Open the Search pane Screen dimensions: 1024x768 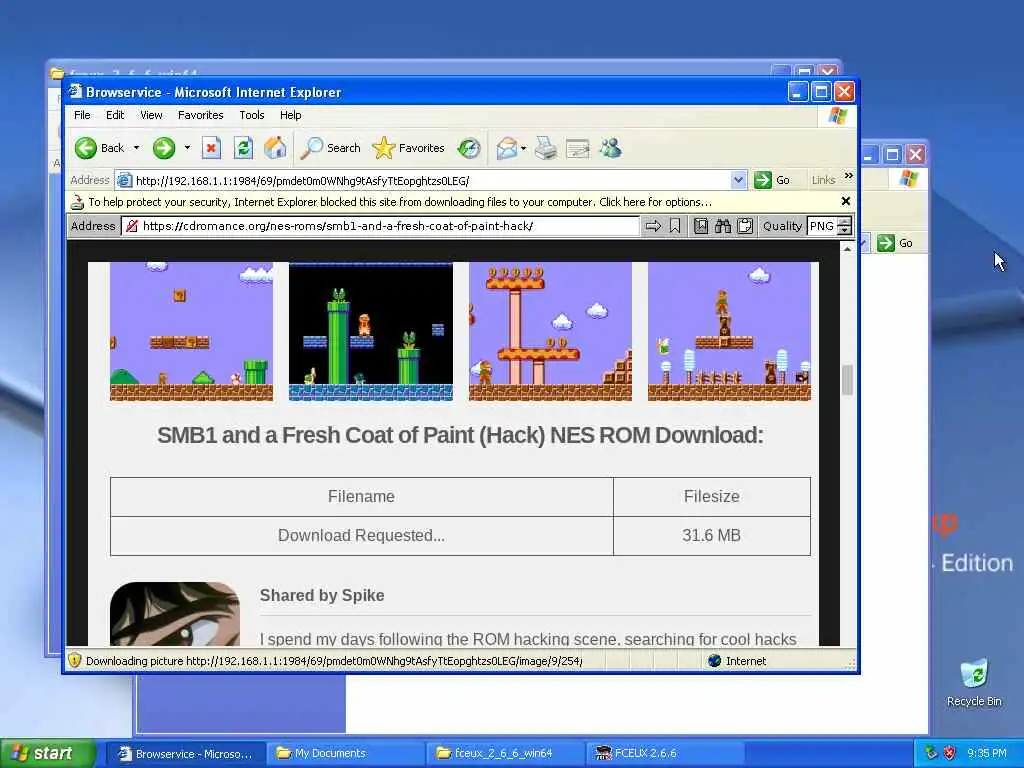[x=330, y=148]
